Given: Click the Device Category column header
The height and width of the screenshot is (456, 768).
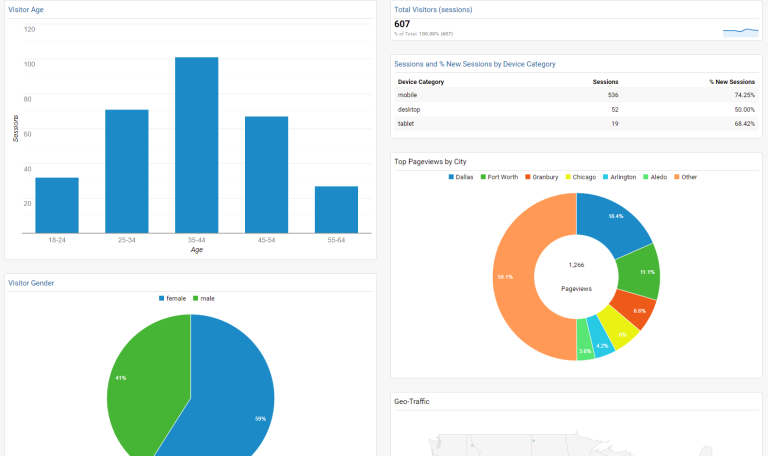Looking at the screenshot, I should pyautogui.click(x=421, y=82).
